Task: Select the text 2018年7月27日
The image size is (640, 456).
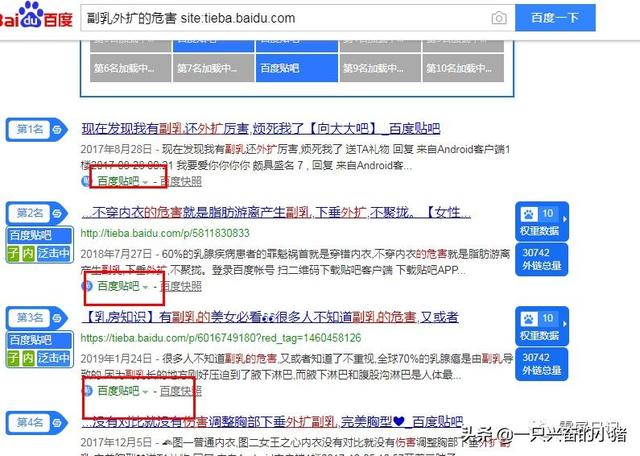Action: point(116,254)
